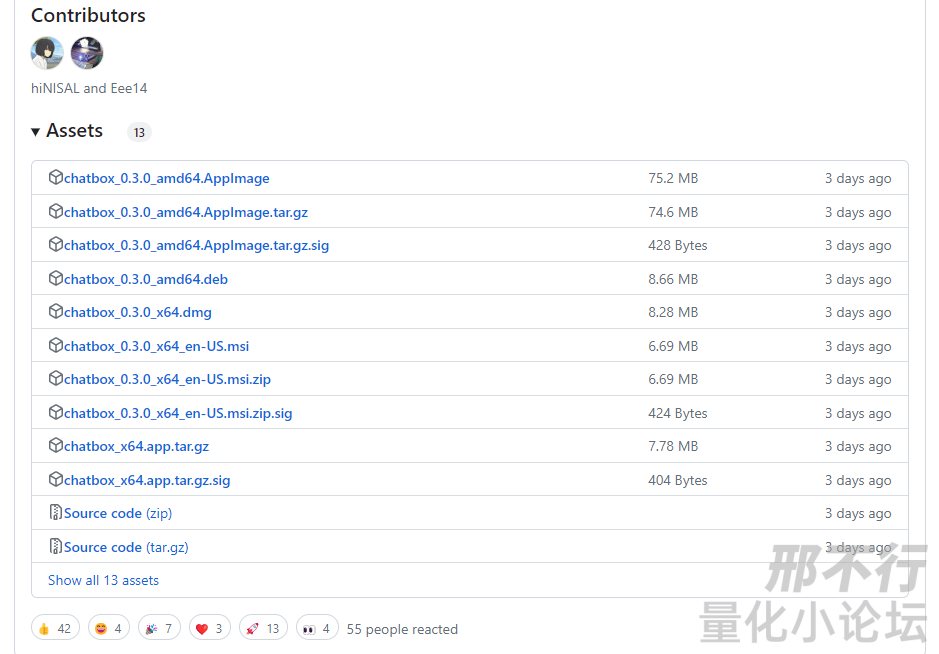This screenshot has width=939, height=654.
Task: Download chatbox_0.3.0_x64_en-US.msi
Action: click(x=156, y=347)
